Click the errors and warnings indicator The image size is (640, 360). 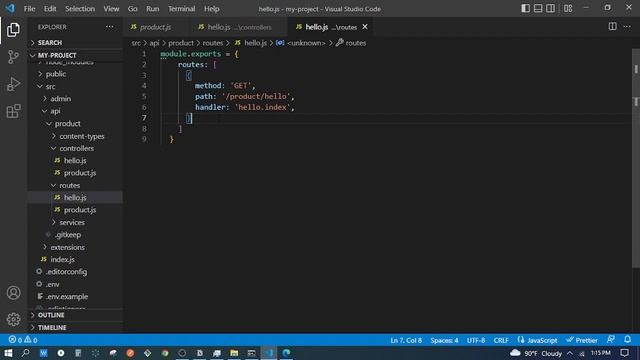[23, 340]
